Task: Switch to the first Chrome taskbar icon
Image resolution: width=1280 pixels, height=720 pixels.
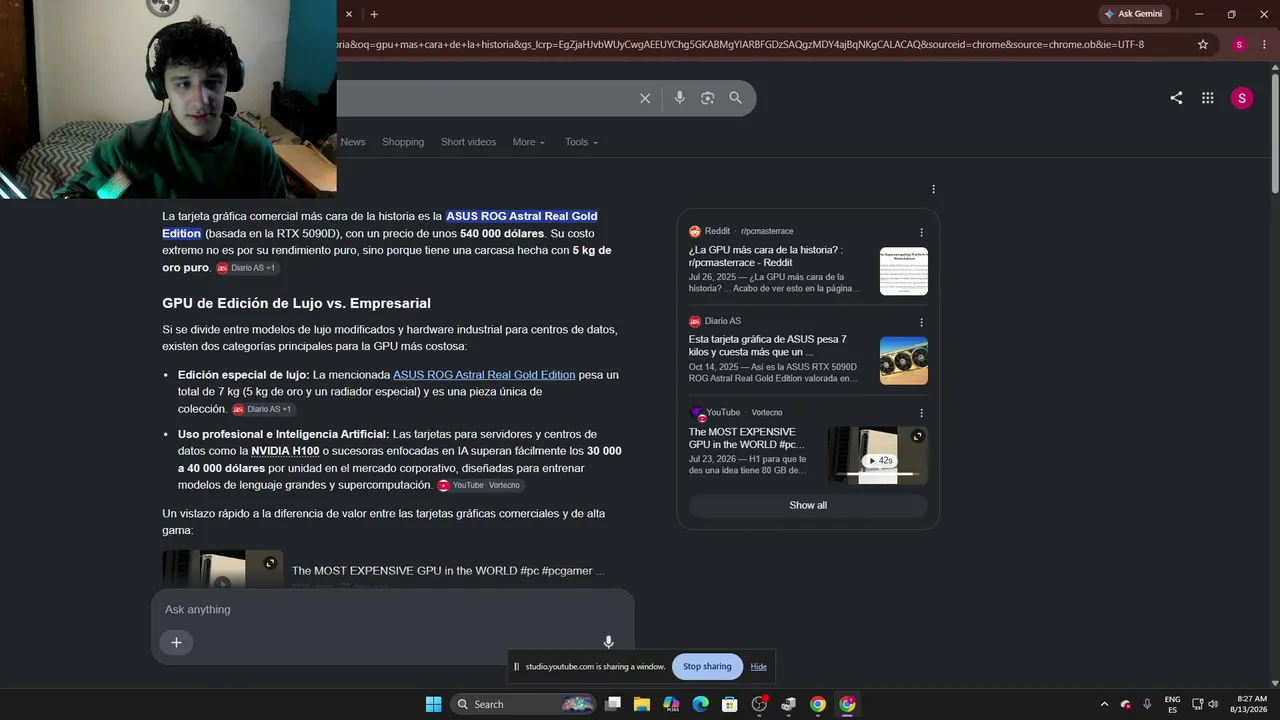Action: [818, 704]
